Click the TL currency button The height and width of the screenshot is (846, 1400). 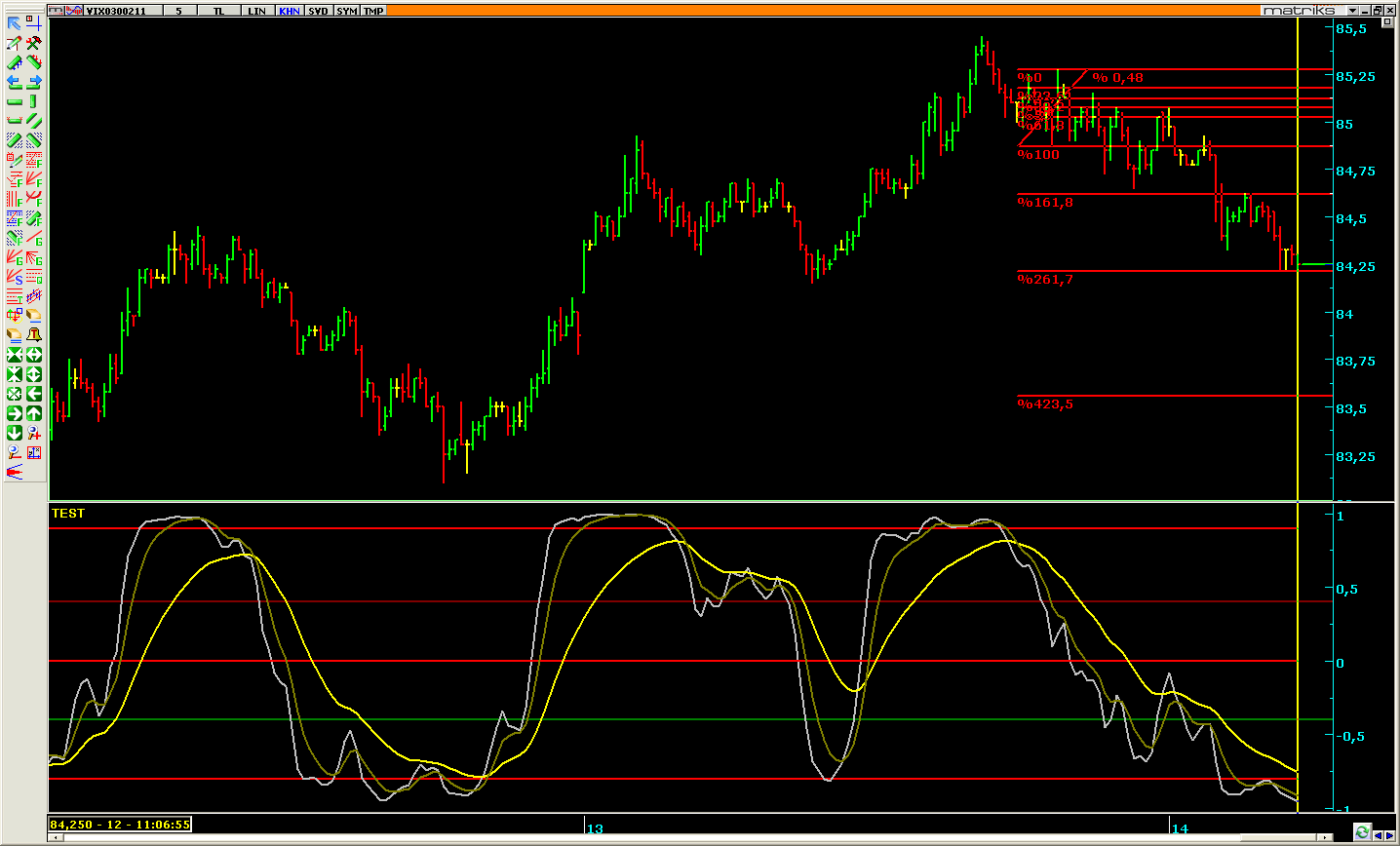point(218,11)
